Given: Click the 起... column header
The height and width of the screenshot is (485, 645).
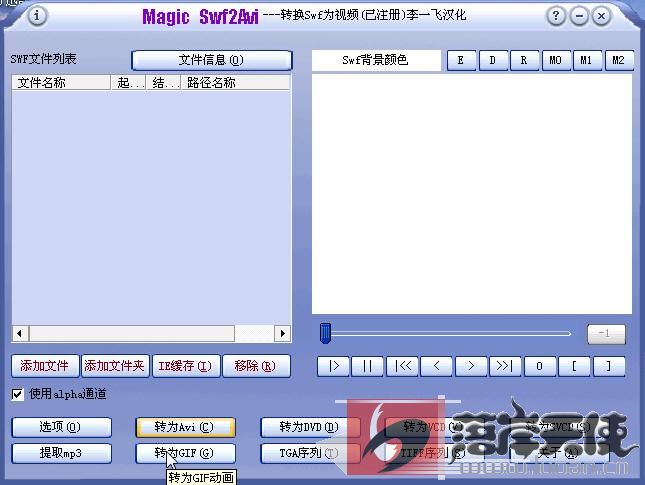Looking at the screenshot, I should [x=129, y=83].
